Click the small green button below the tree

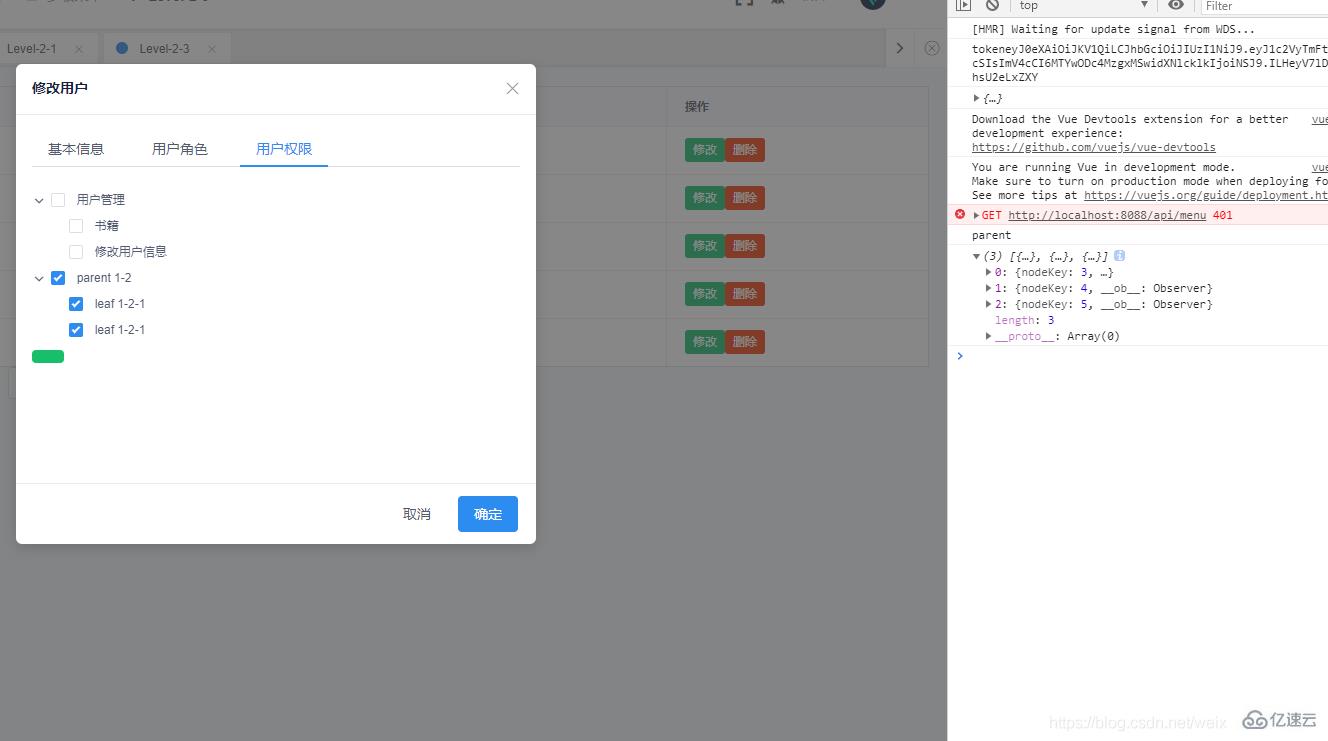(x=48, y=357)
